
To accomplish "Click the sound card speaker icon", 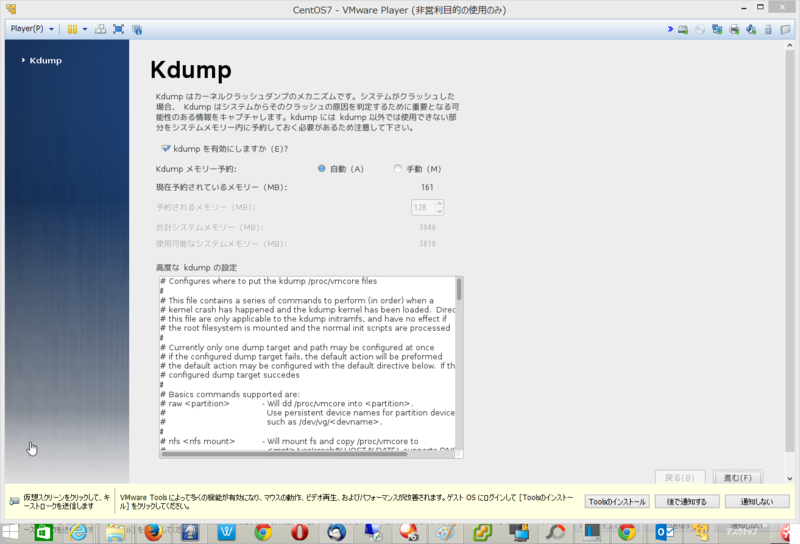I will (751, 30).
